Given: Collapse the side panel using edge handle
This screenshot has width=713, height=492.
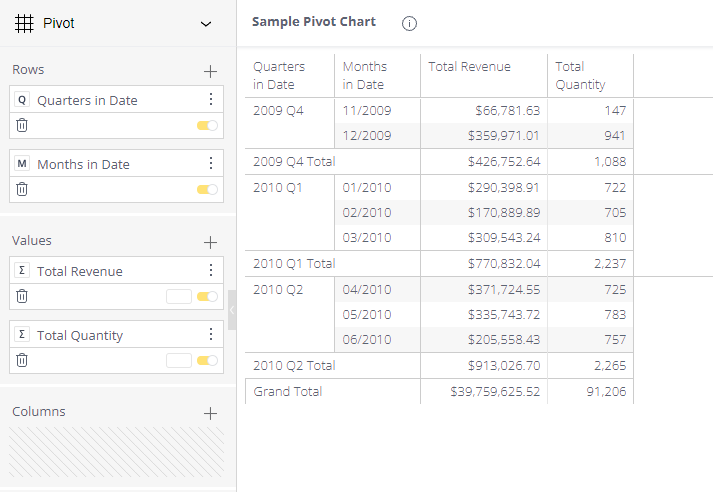Looking at the screenshot, I should click(x=232, y=310).
